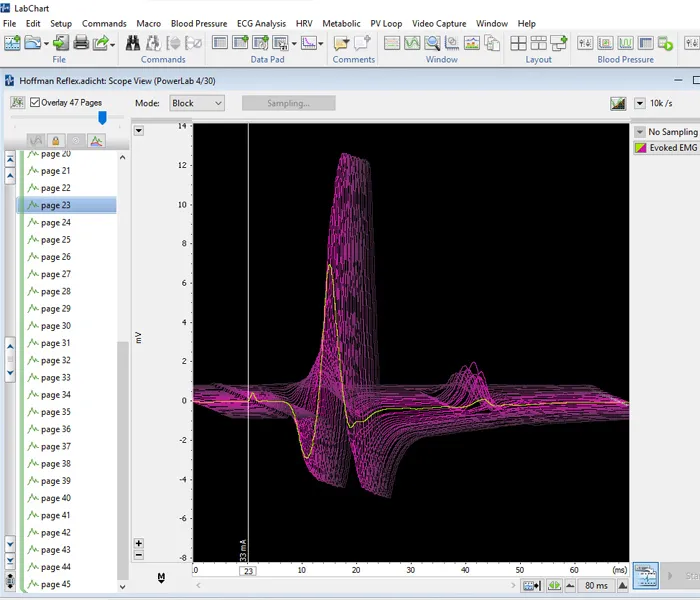This screenshot has height=600, width=700.
Task: Open the Mode Block dropdown
Action: 195,103
